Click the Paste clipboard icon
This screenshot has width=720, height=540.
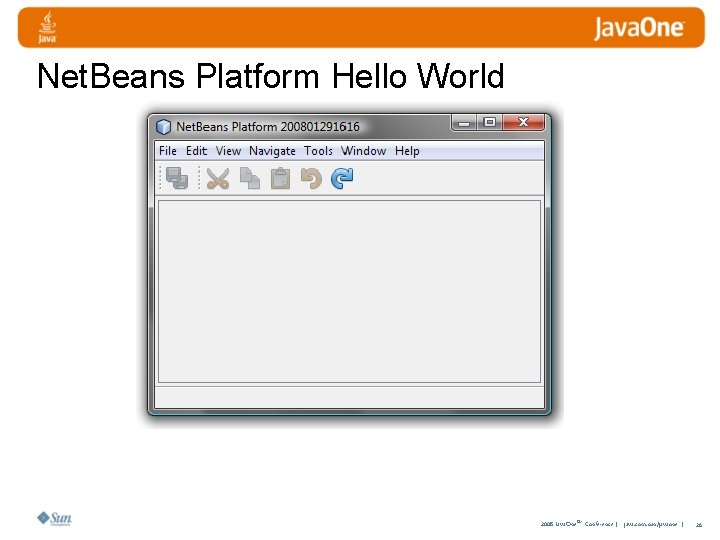(x=280, y=179)
